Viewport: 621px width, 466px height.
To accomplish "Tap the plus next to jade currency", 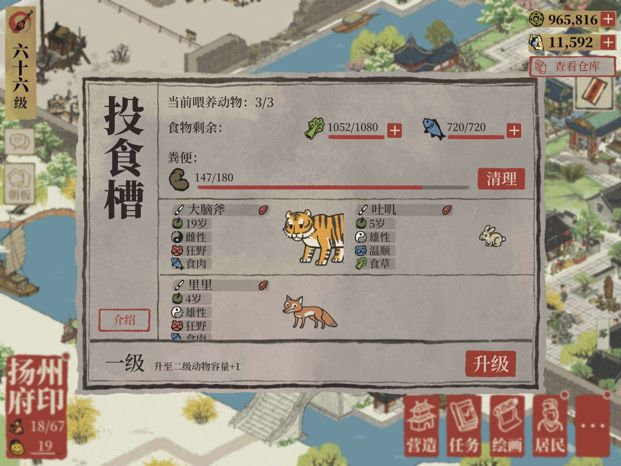I will [x=608, y=42].
